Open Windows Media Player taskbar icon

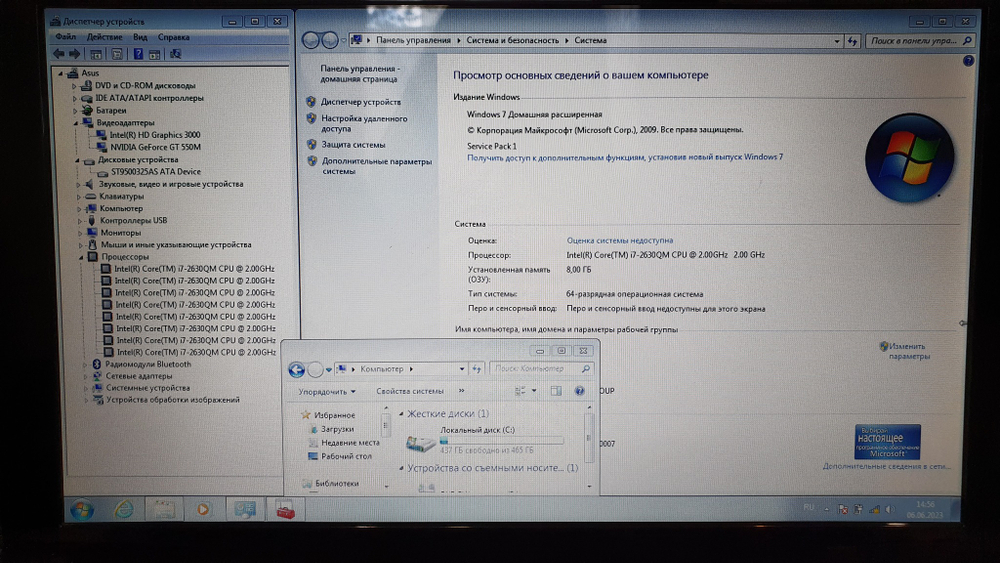pyautogui.click(x=203, y=509)
